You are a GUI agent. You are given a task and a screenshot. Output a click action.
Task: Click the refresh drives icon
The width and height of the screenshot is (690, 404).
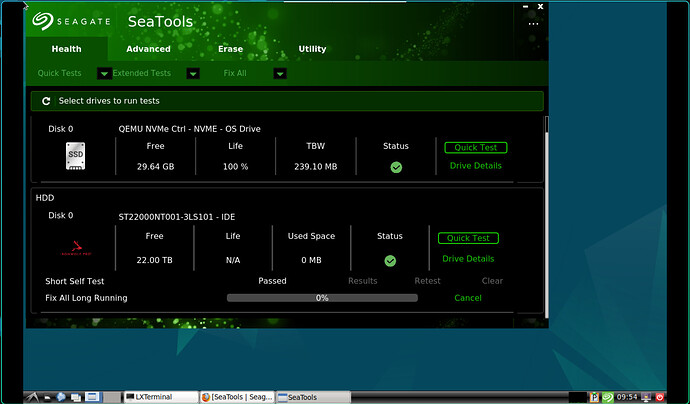tap(46, 101)
